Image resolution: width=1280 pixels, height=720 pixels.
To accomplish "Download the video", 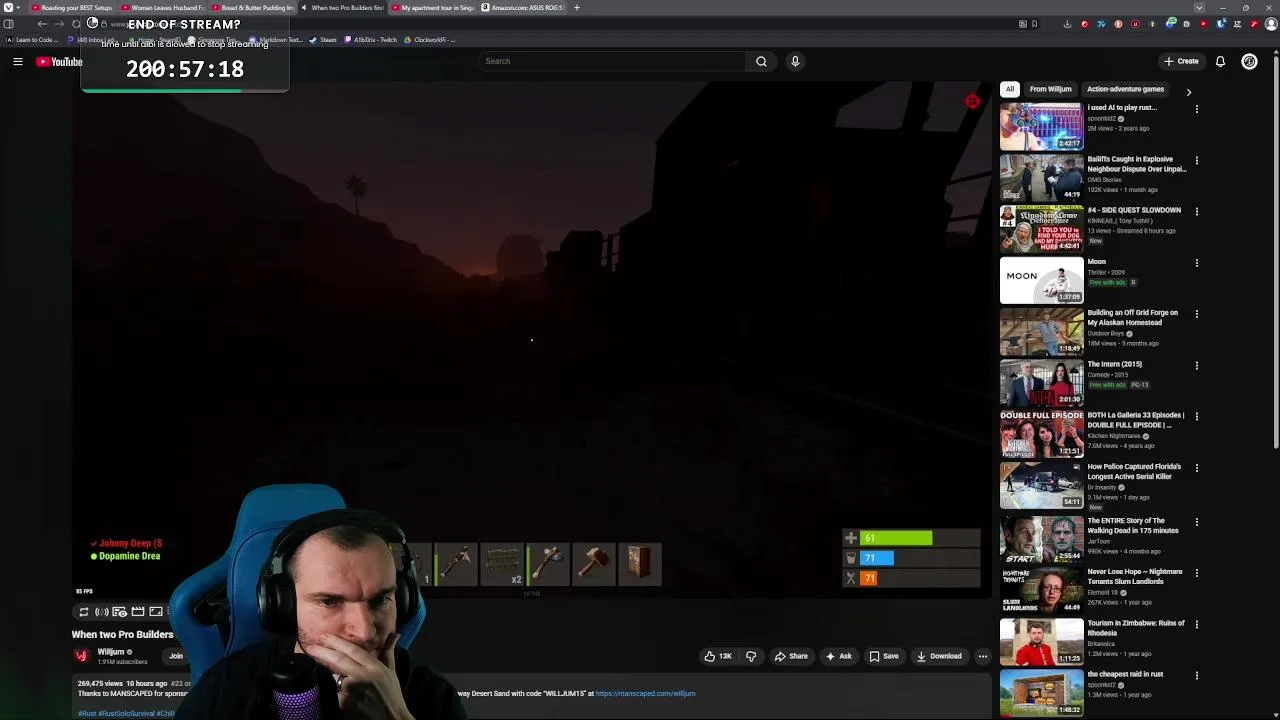I will click(x=938, y=656).
